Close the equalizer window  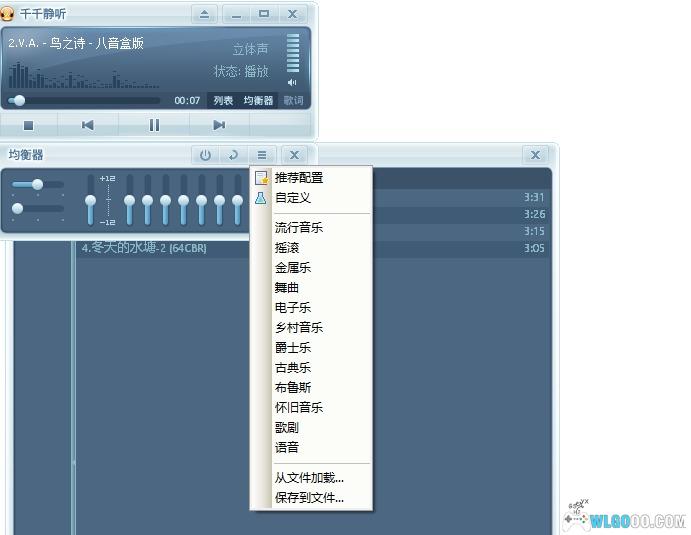click(x=294, y=155)
